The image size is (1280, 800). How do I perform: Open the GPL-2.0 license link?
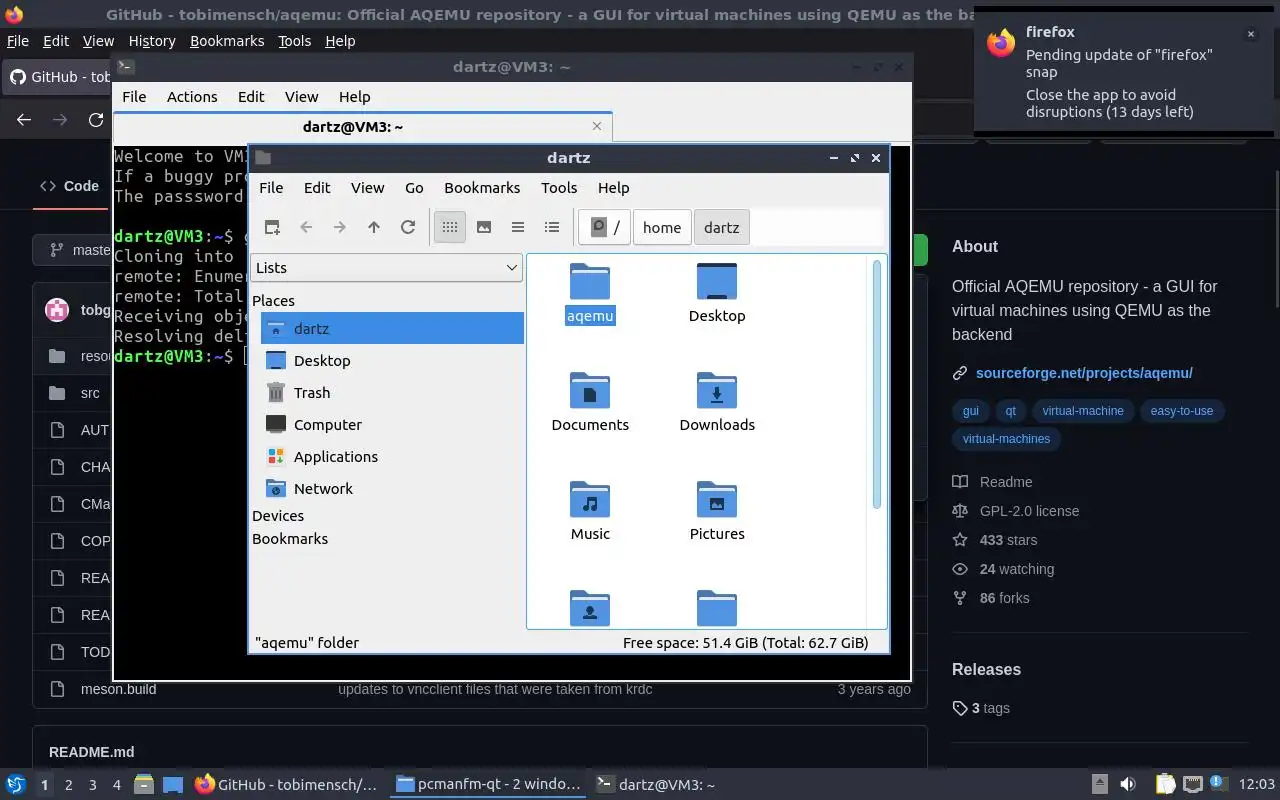pos(1029,511)
